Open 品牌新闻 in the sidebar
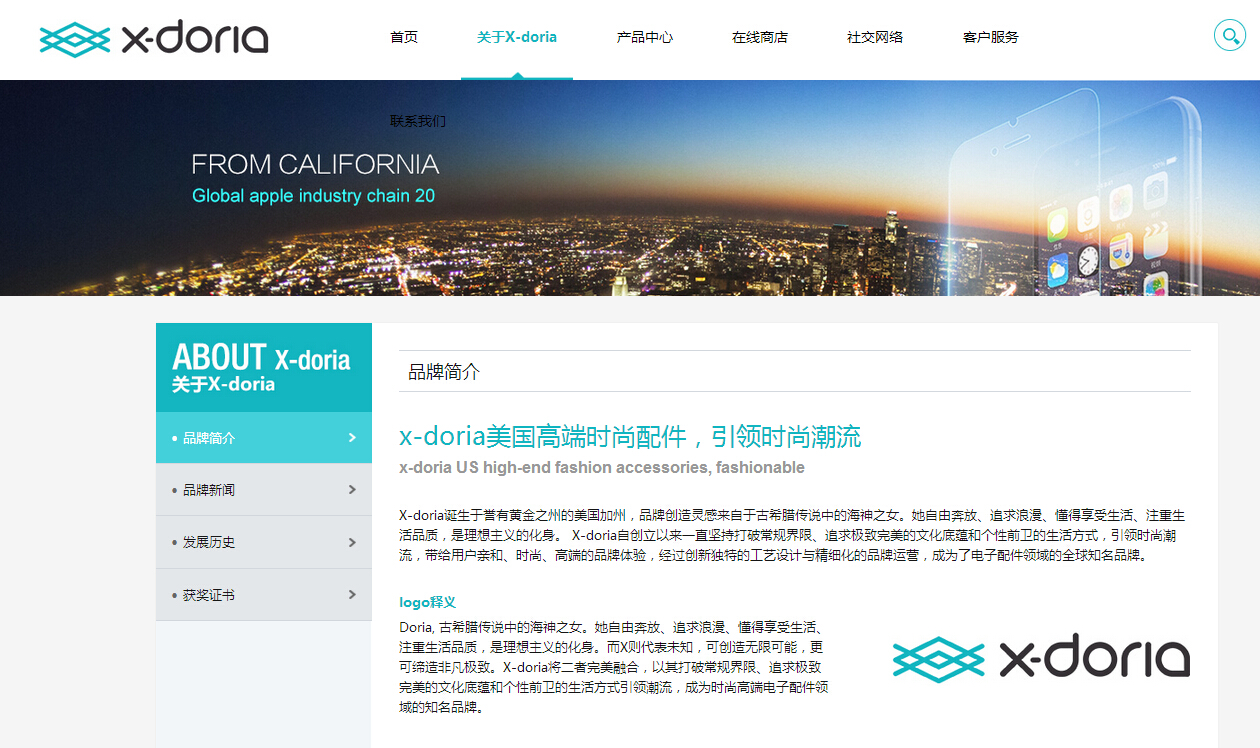The height and width of the screenshot is (748, 1260). tap(264, 490)
